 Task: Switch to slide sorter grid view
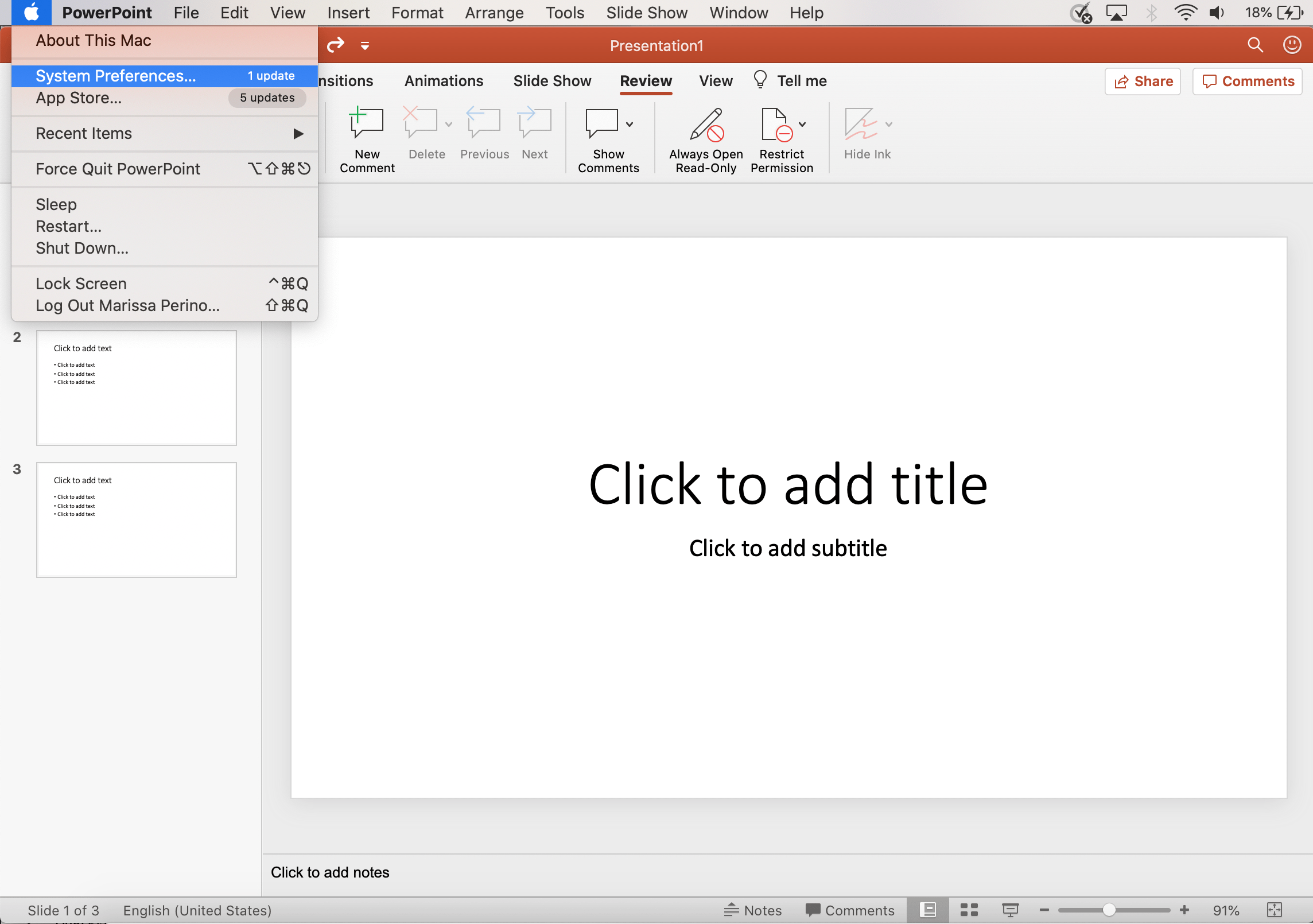969,910
